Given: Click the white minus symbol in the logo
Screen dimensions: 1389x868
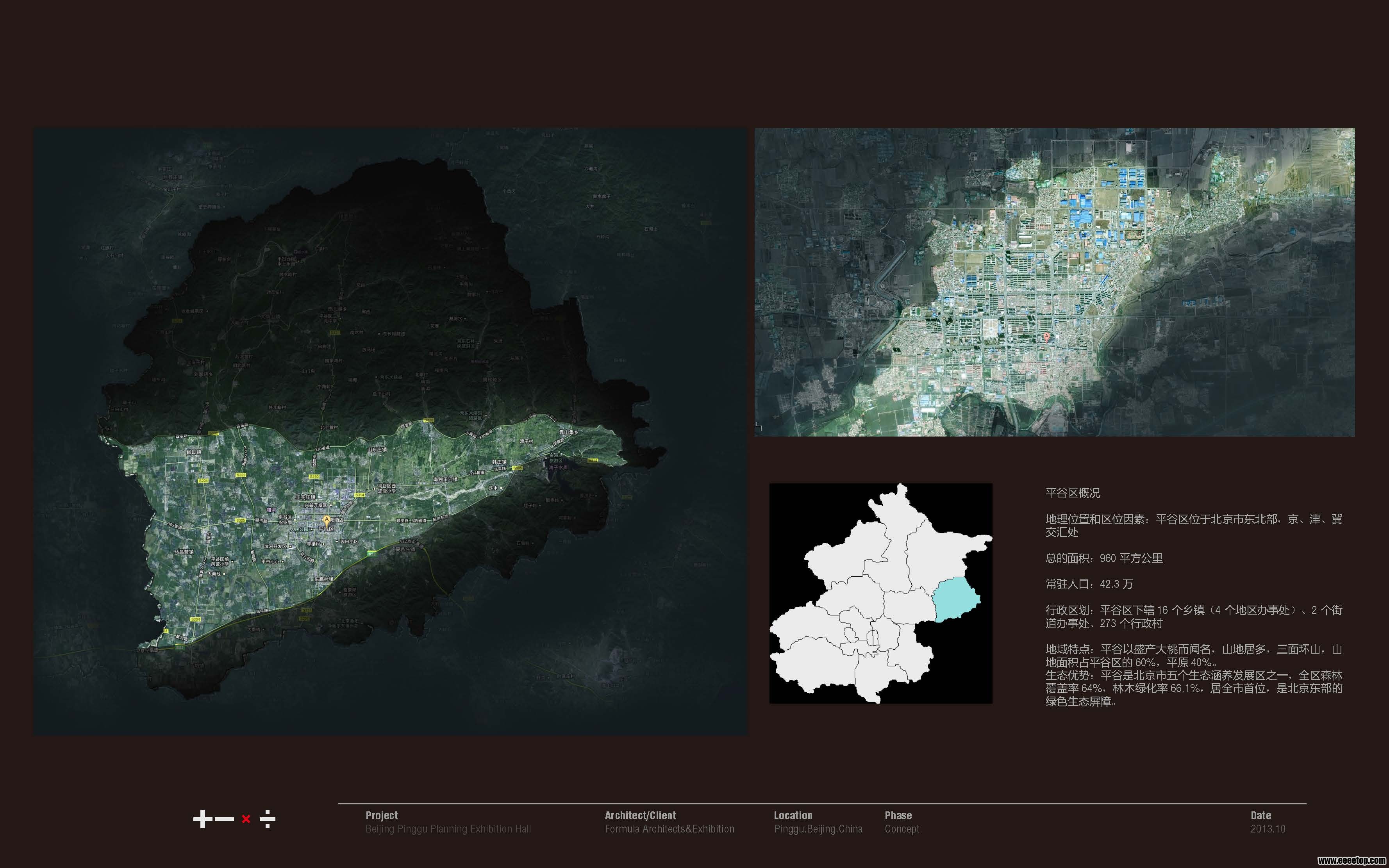Looking at the screenshot, I should [224, 819].
